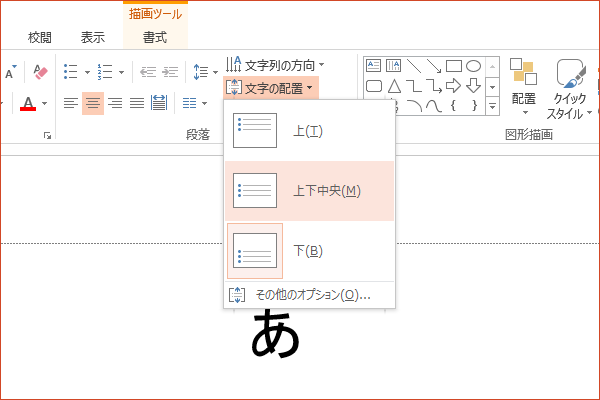
Task: Align text to the left
Action: 71,103
